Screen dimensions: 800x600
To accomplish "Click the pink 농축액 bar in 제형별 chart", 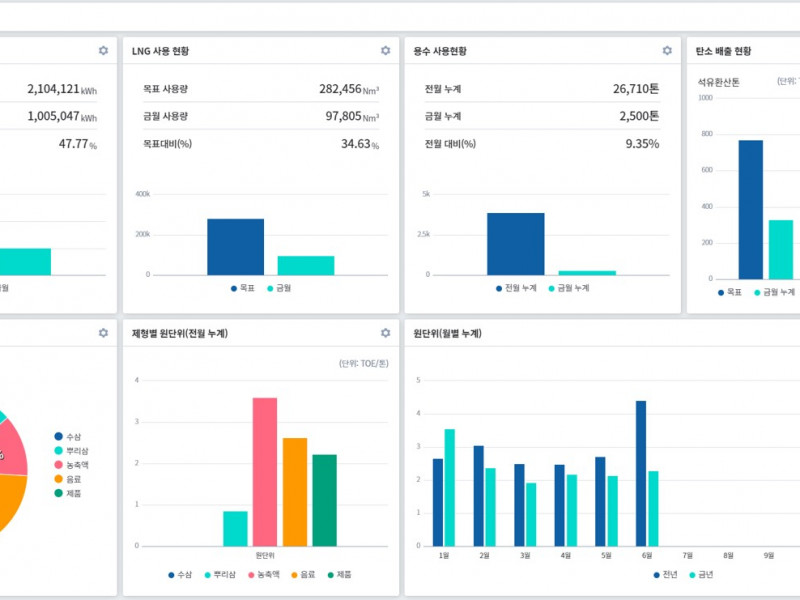I will (265, 471).
